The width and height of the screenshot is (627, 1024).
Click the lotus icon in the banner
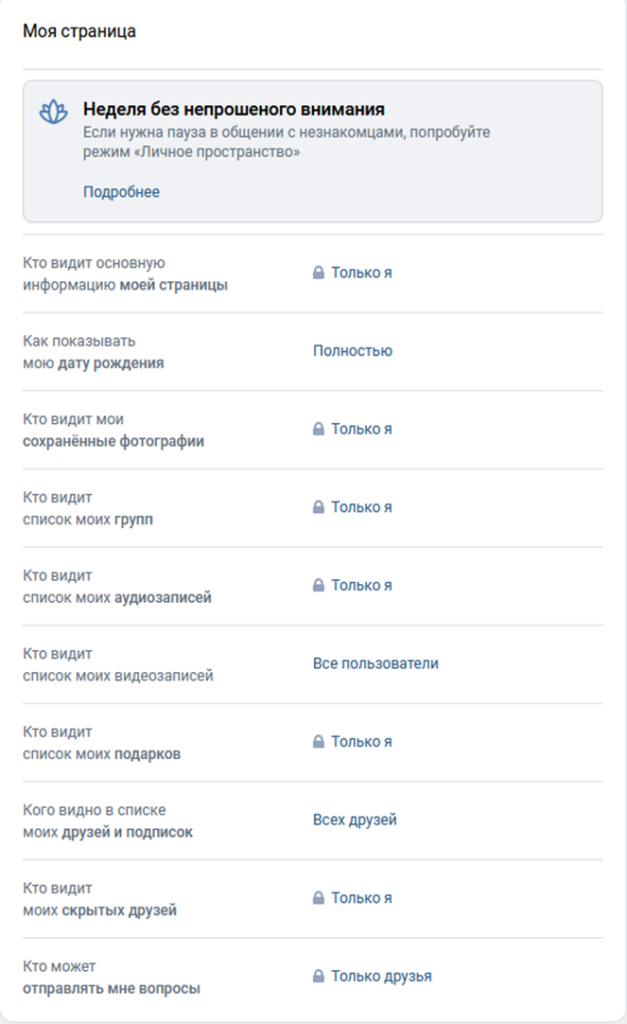[x=52, y=112]
